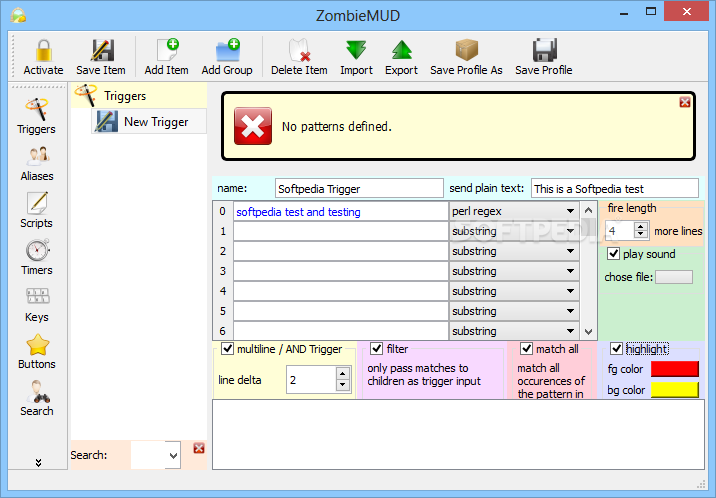This screenshot has height=498, width=716.
Task: Toggle the highlight checkbox
Action: [616, 349]
